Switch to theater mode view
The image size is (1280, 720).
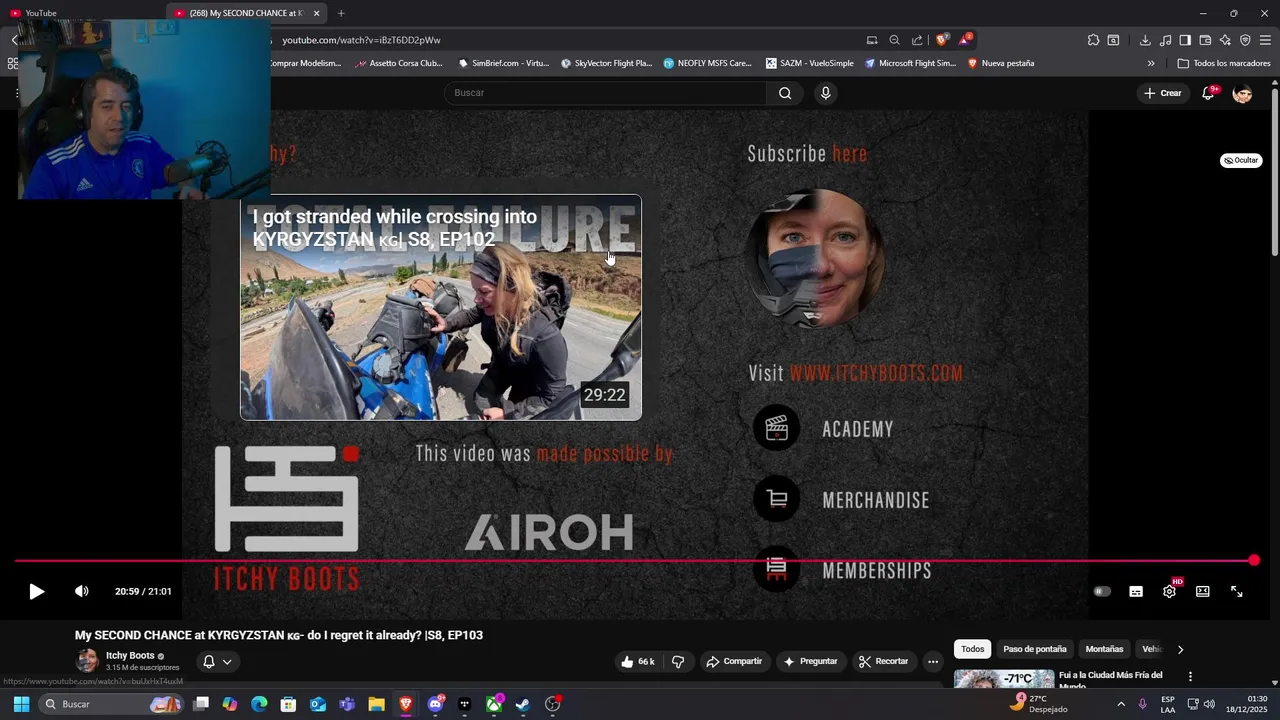1203,592
